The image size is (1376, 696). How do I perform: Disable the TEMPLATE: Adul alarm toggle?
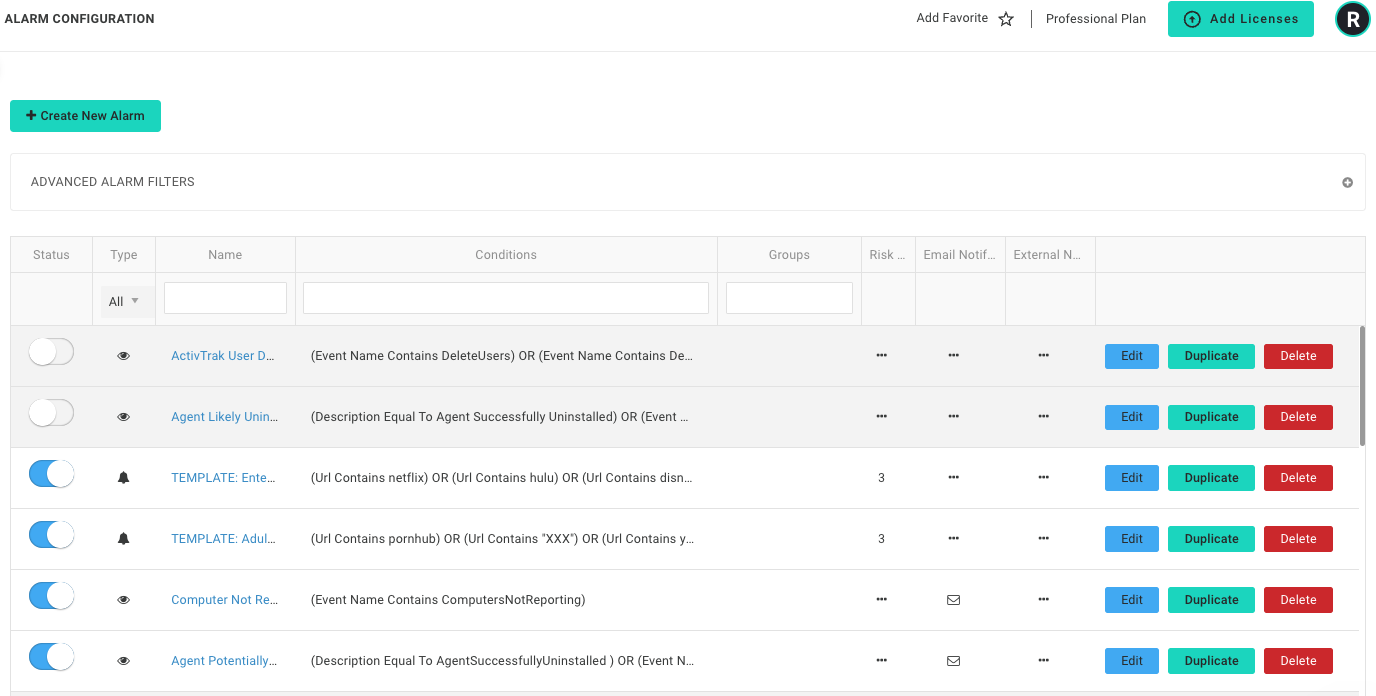51,535
